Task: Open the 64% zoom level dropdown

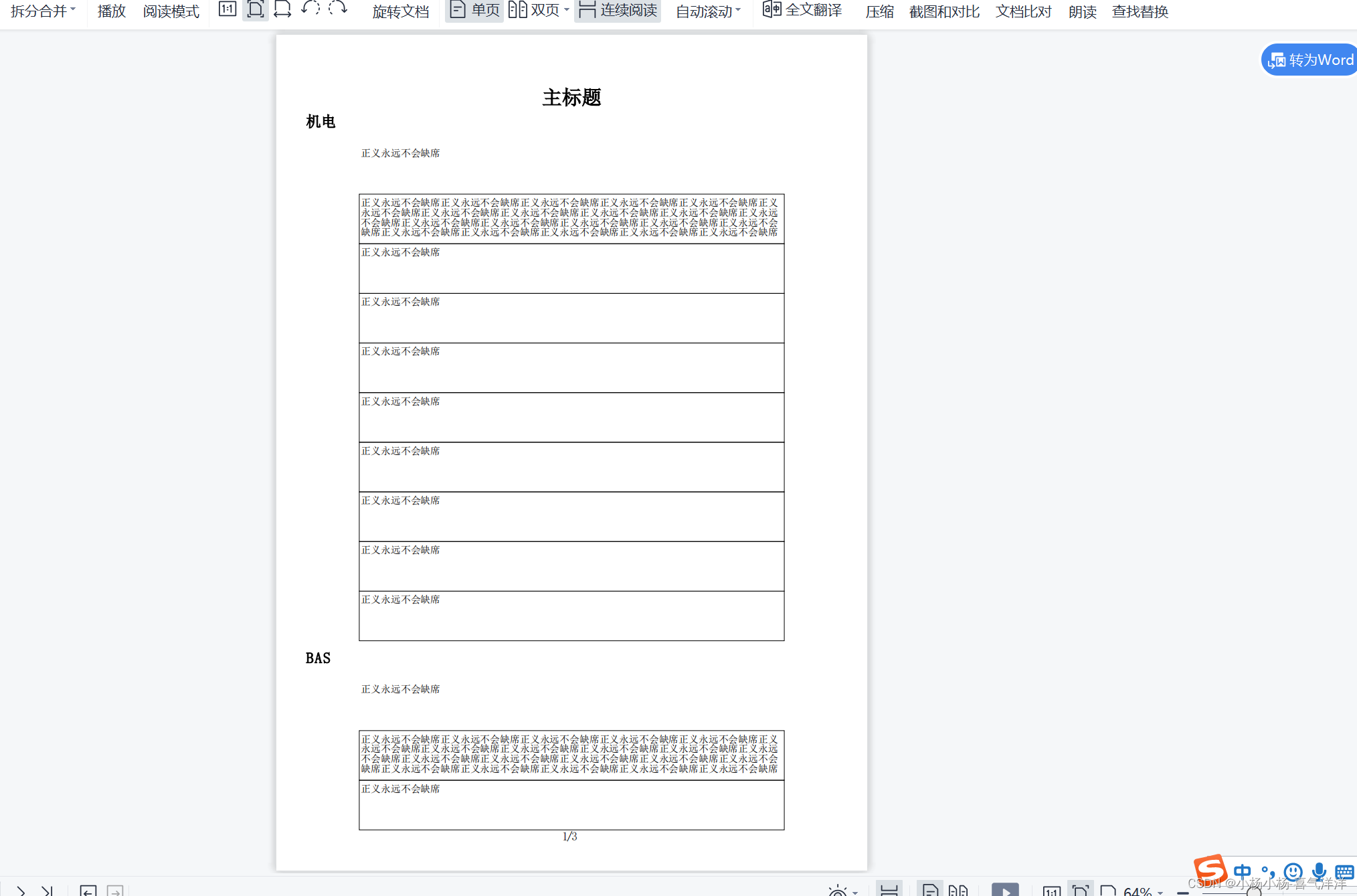Action: [x=1143, y=891]
